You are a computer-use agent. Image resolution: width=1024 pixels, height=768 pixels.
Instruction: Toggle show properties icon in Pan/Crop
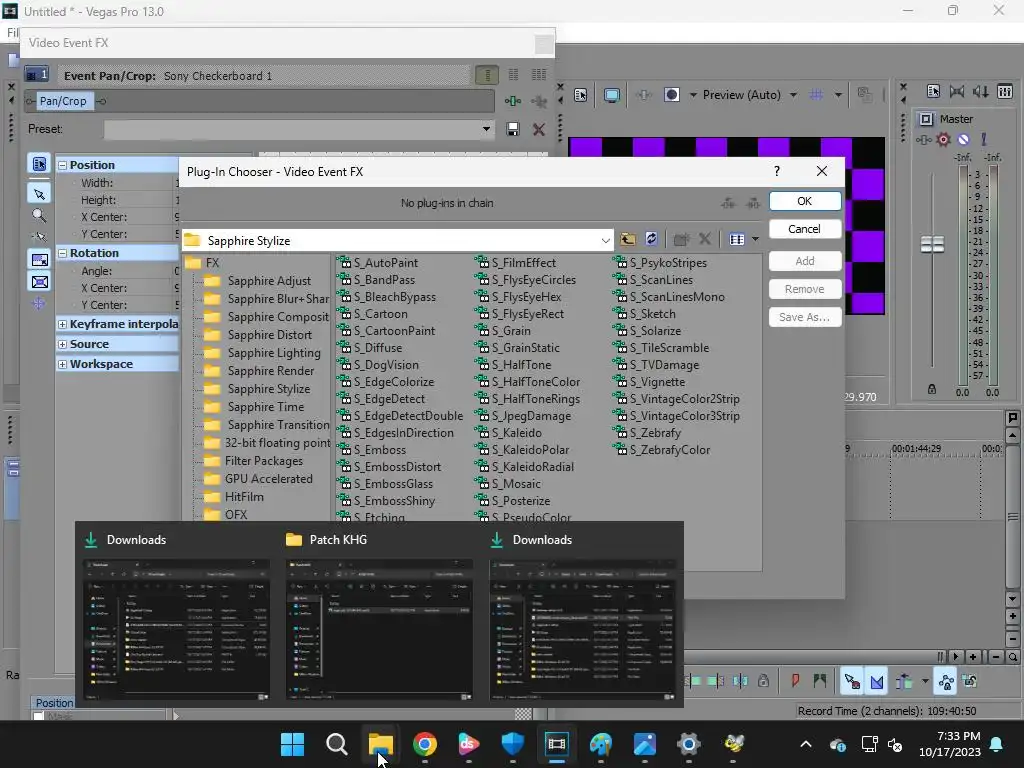click(x=39, y=164)
